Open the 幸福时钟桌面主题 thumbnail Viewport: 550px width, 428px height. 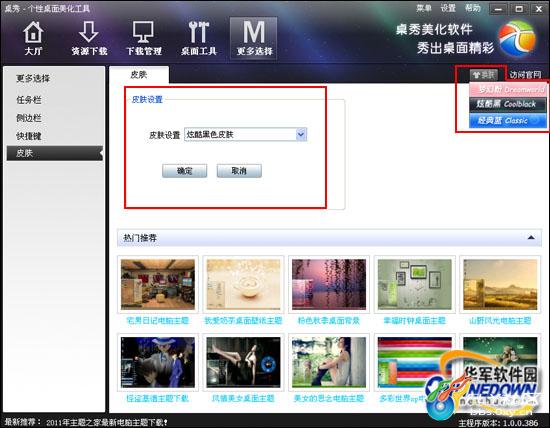coord(415,285)
